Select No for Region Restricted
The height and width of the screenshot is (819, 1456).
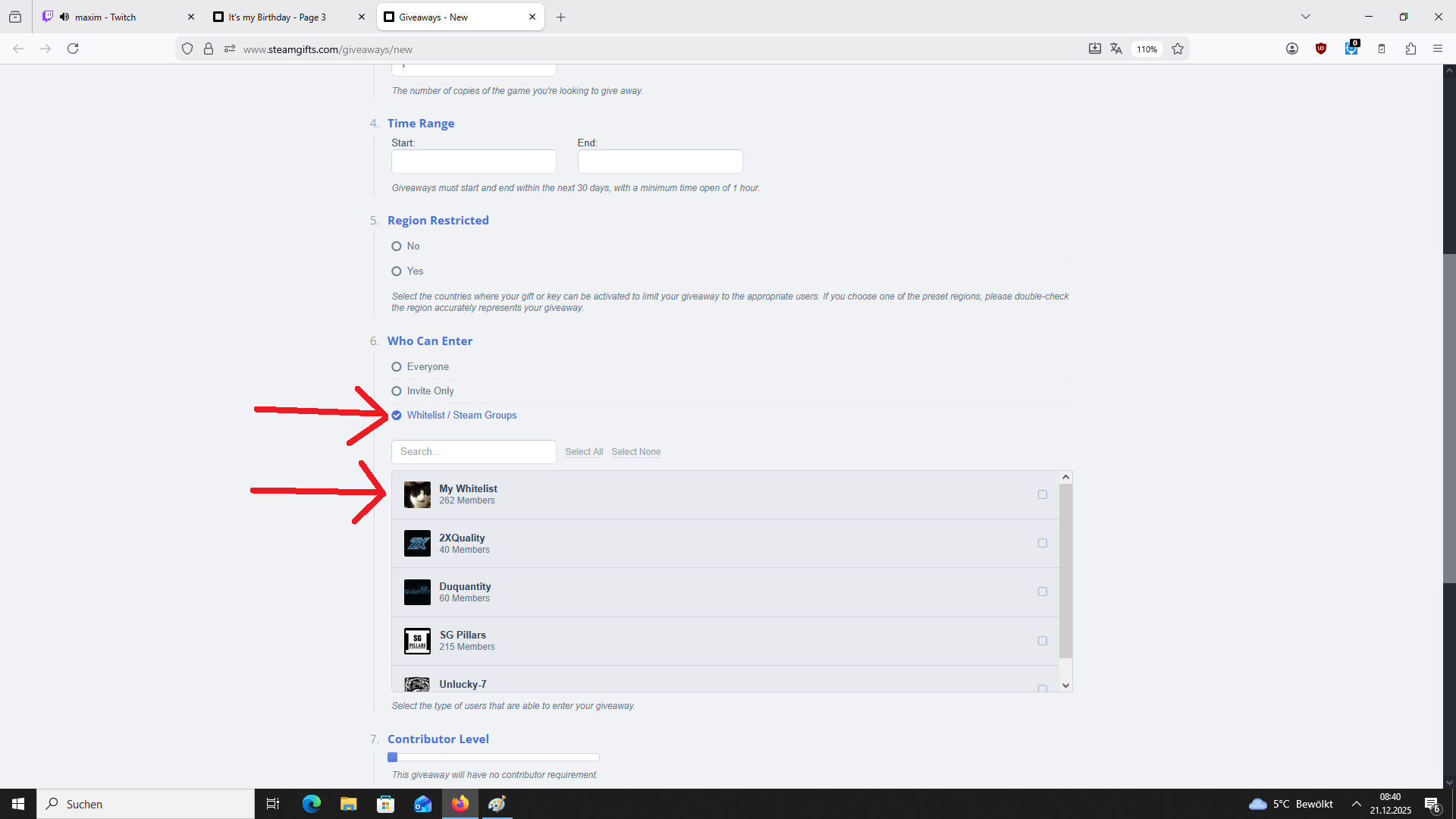(397, 246)
